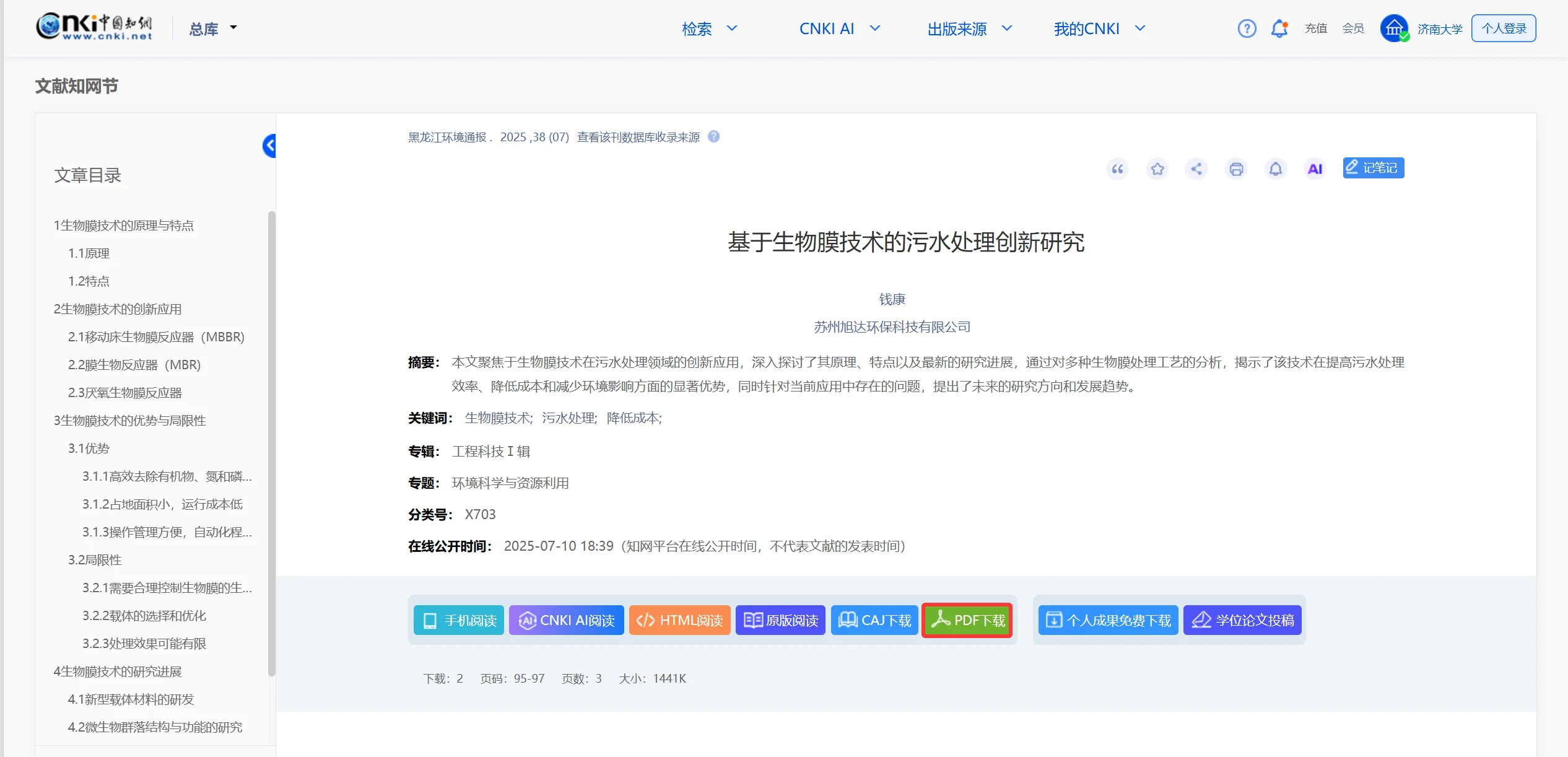Click the quotation (引用) icon above the article title

click(x=1117, y=168)
